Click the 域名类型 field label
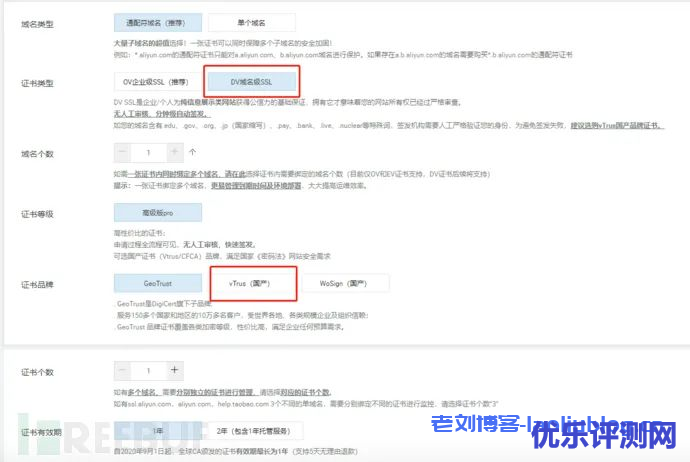Image resolution: width=690 pixels, height=462 pixels. pos(37,24)
